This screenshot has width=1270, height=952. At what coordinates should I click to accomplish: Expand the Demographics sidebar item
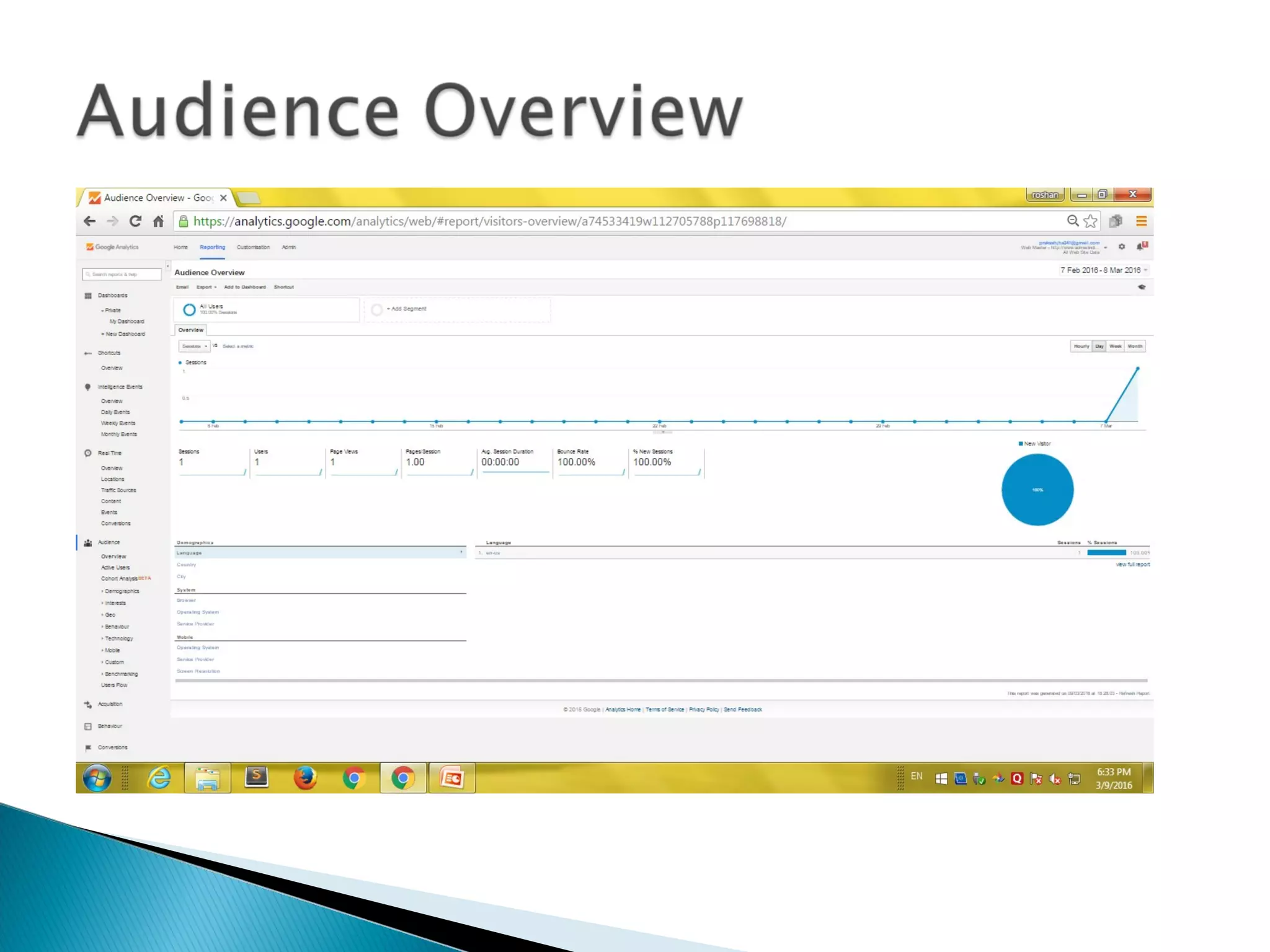122,591
